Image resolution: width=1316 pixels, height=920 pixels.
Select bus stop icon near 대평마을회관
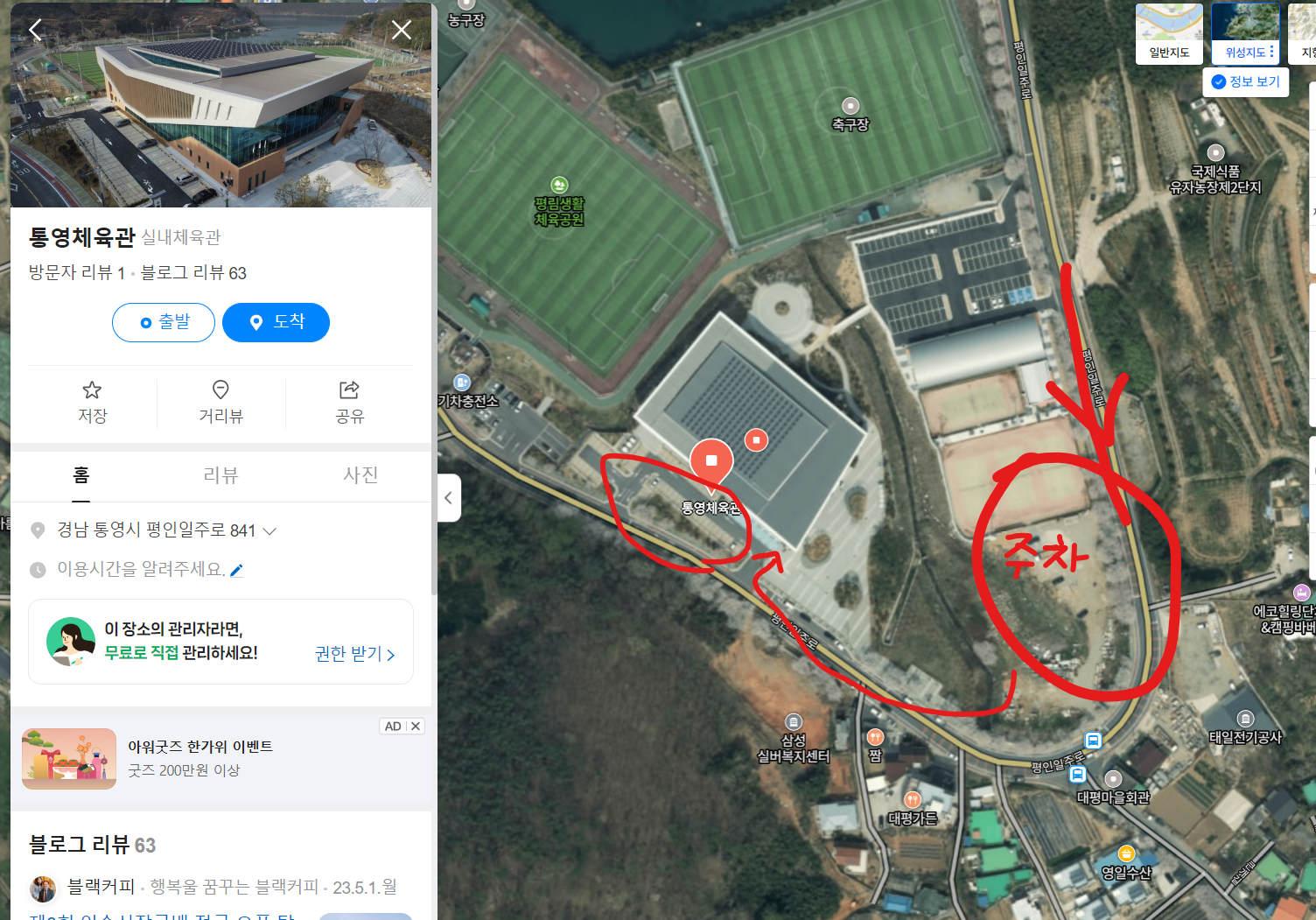(1078, 775)
